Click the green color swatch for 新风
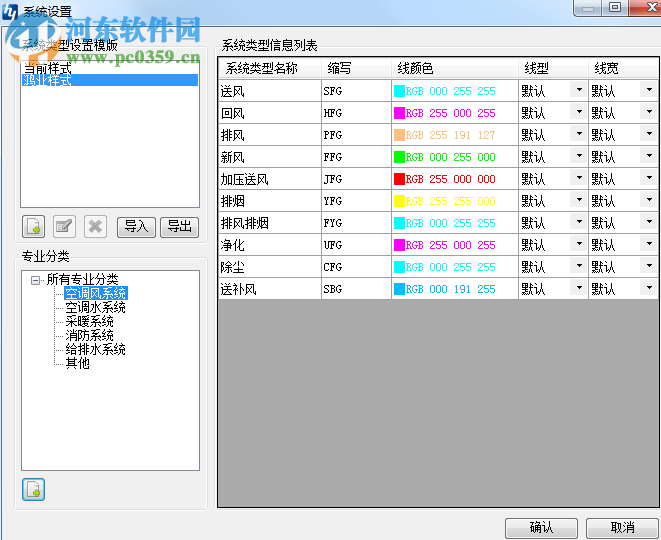661x540 pixels. click(399, 157)
